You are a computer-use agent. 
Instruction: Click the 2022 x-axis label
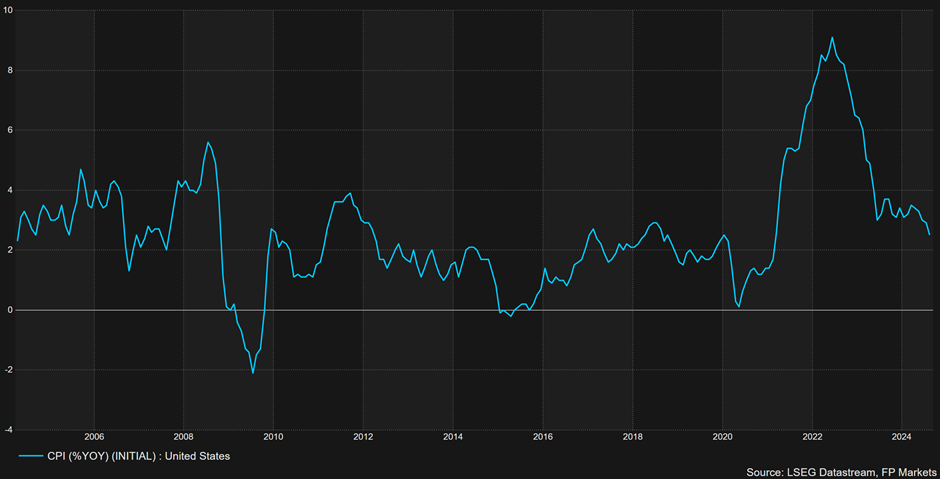coord(813,436)
